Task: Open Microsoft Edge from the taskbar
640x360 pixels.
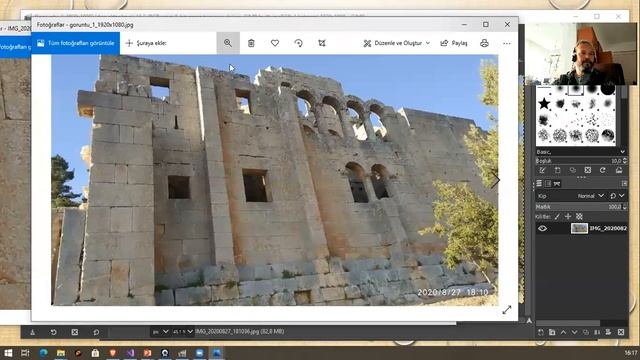Action: (43, 353)
